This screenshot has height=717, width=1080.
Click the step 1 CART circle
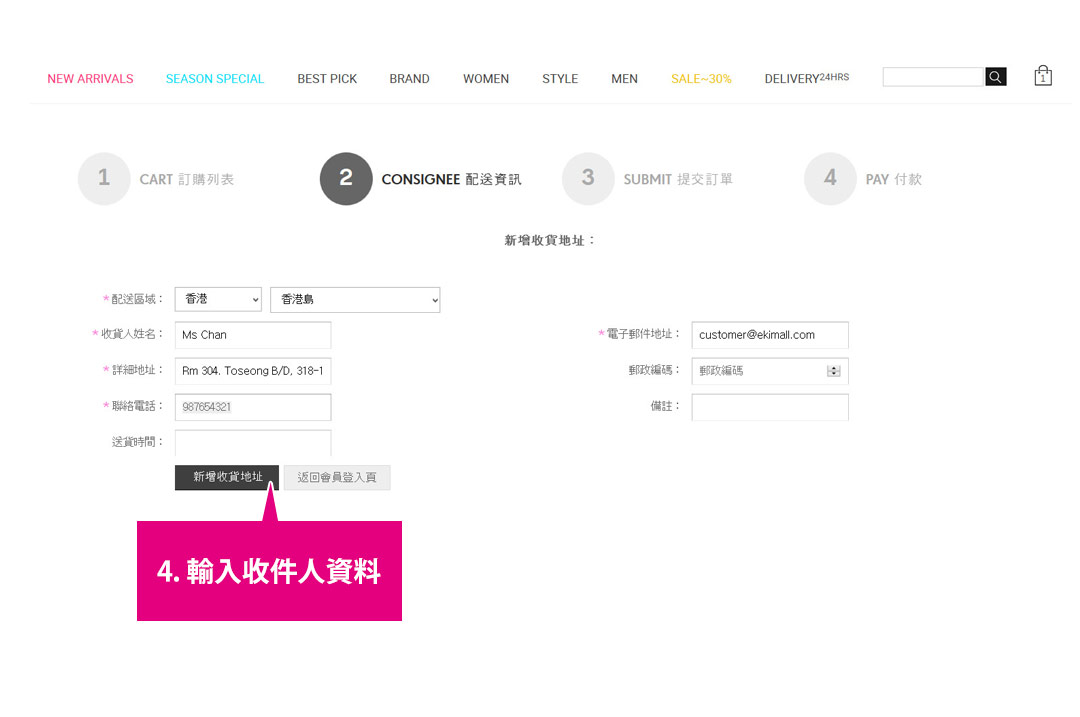tap(104, 179)
